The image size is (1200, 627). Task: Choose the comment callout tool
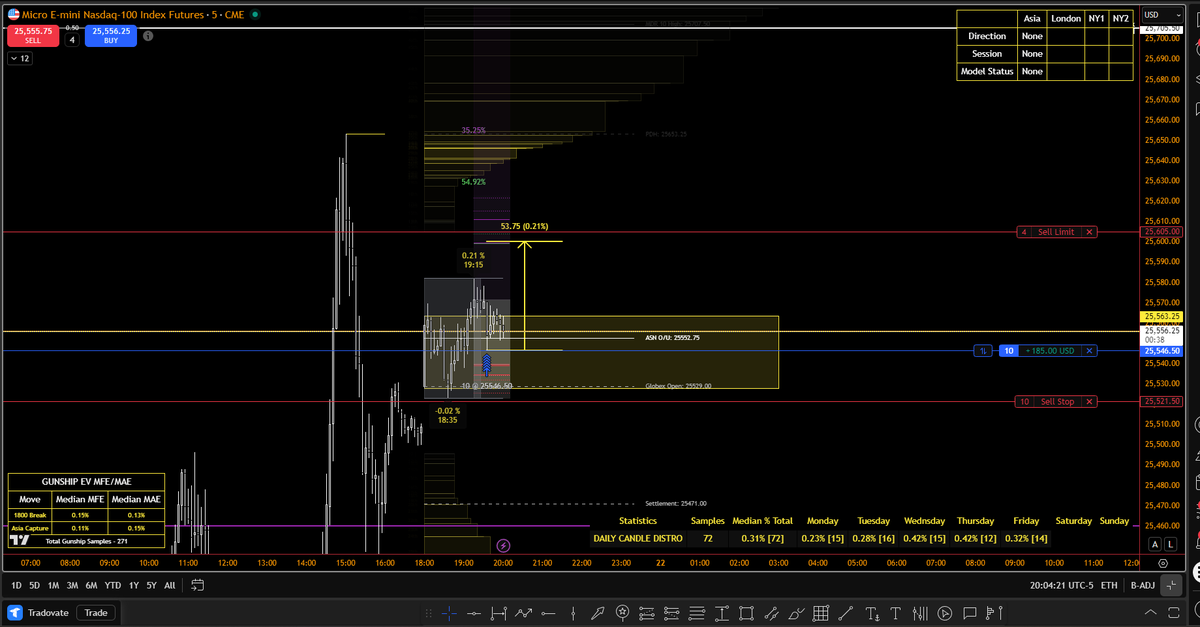click(969, 613)
